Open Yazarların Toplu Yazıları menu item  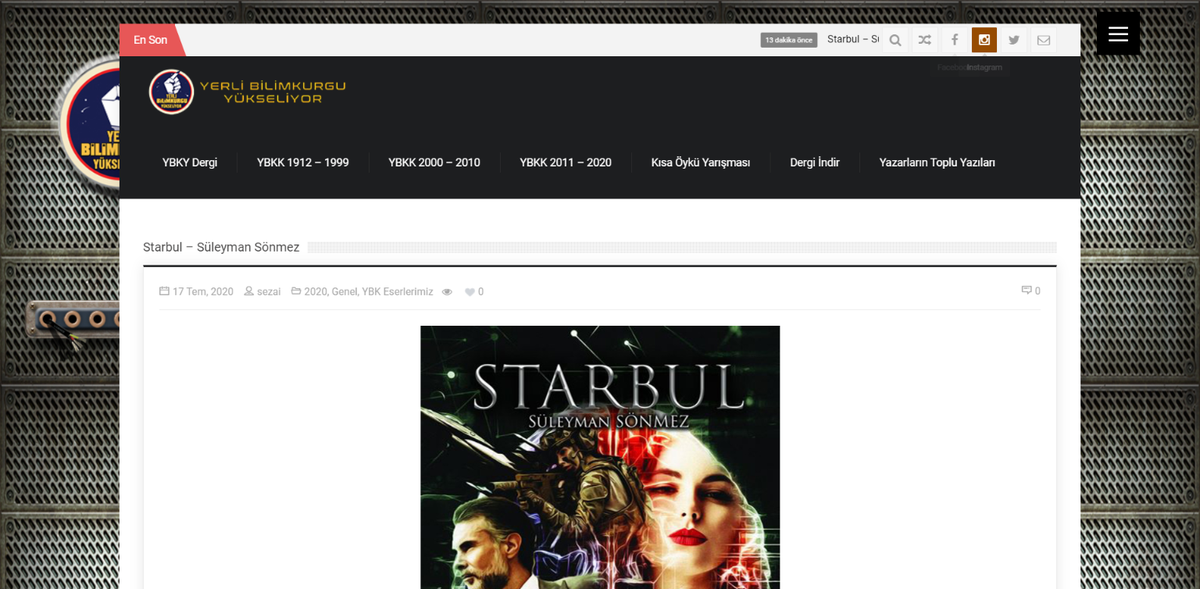click(x=937, y=162)
